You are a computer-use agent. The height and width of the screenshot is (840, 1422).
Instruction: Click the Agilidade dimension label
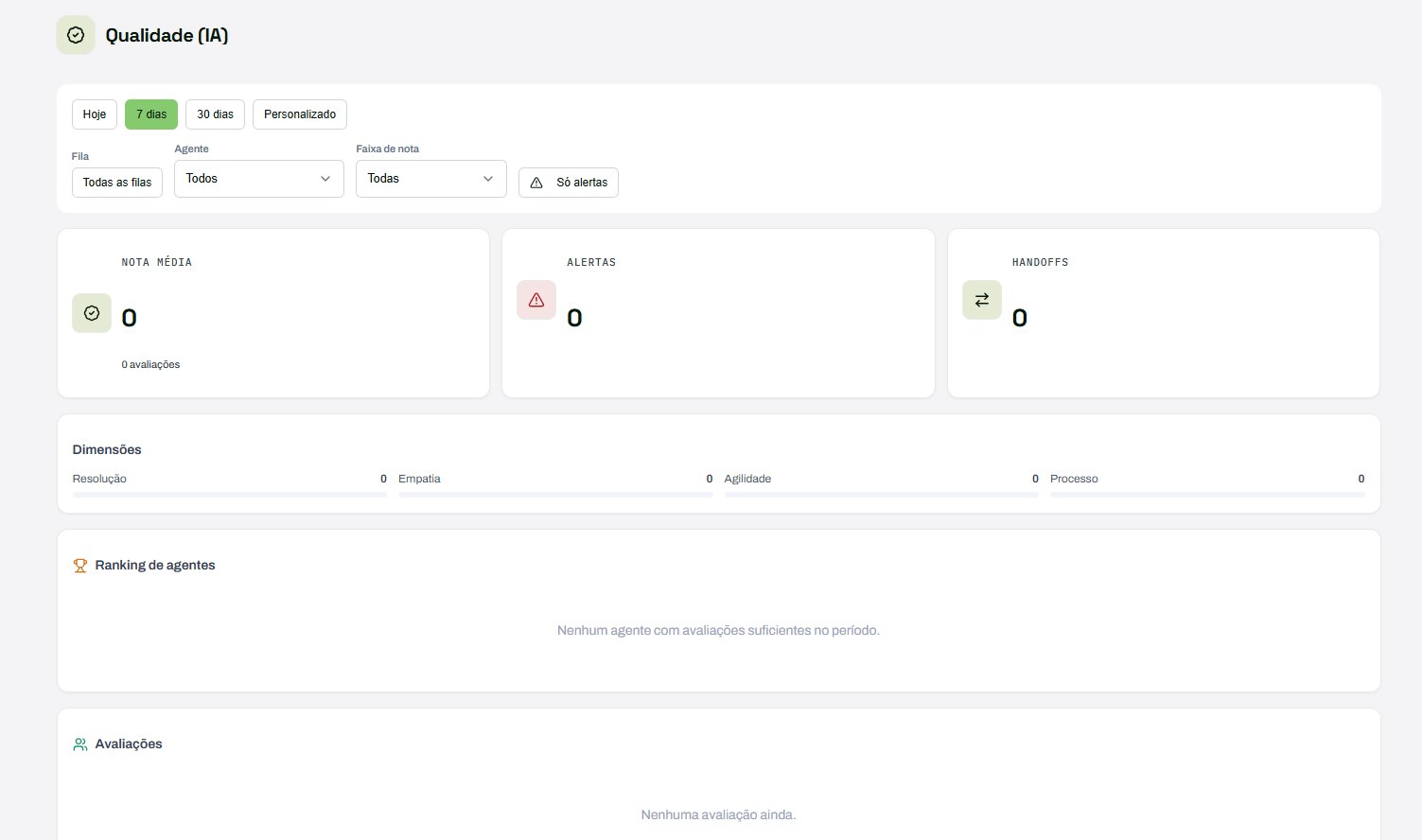point(747,480)
